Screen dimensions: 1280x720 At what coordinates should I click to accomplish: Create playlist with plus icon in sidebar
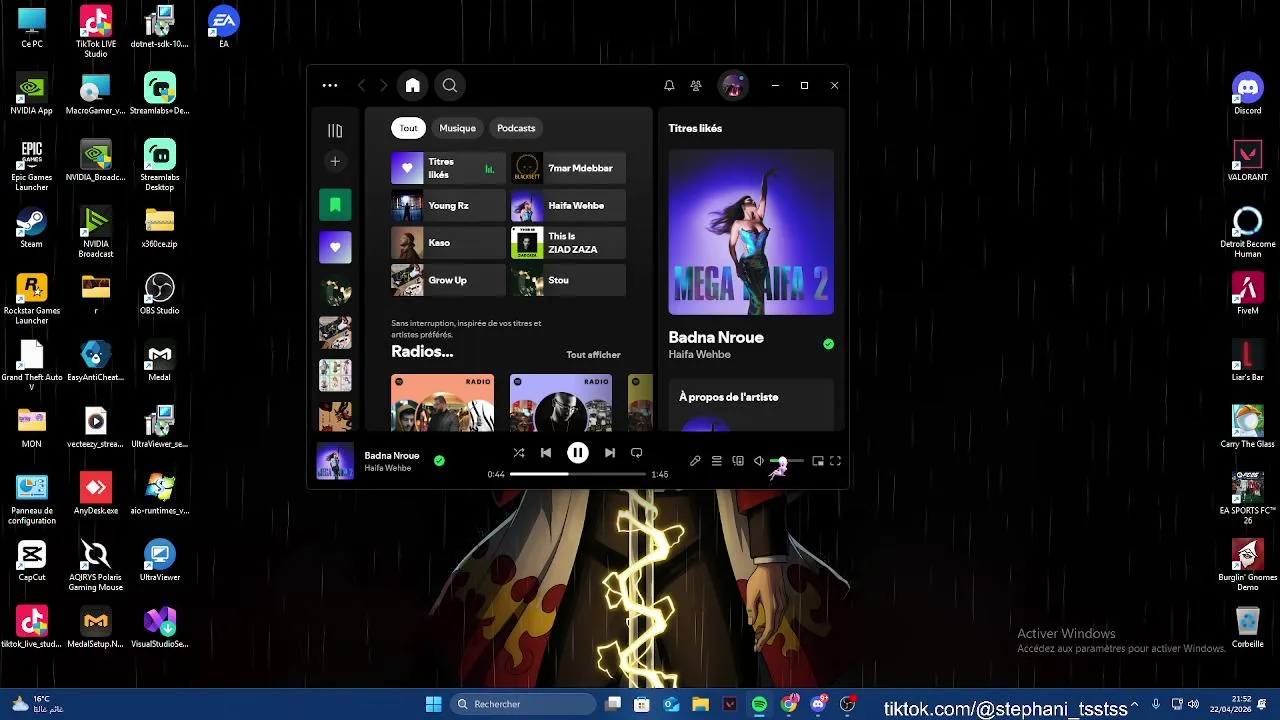click(335, 161)
